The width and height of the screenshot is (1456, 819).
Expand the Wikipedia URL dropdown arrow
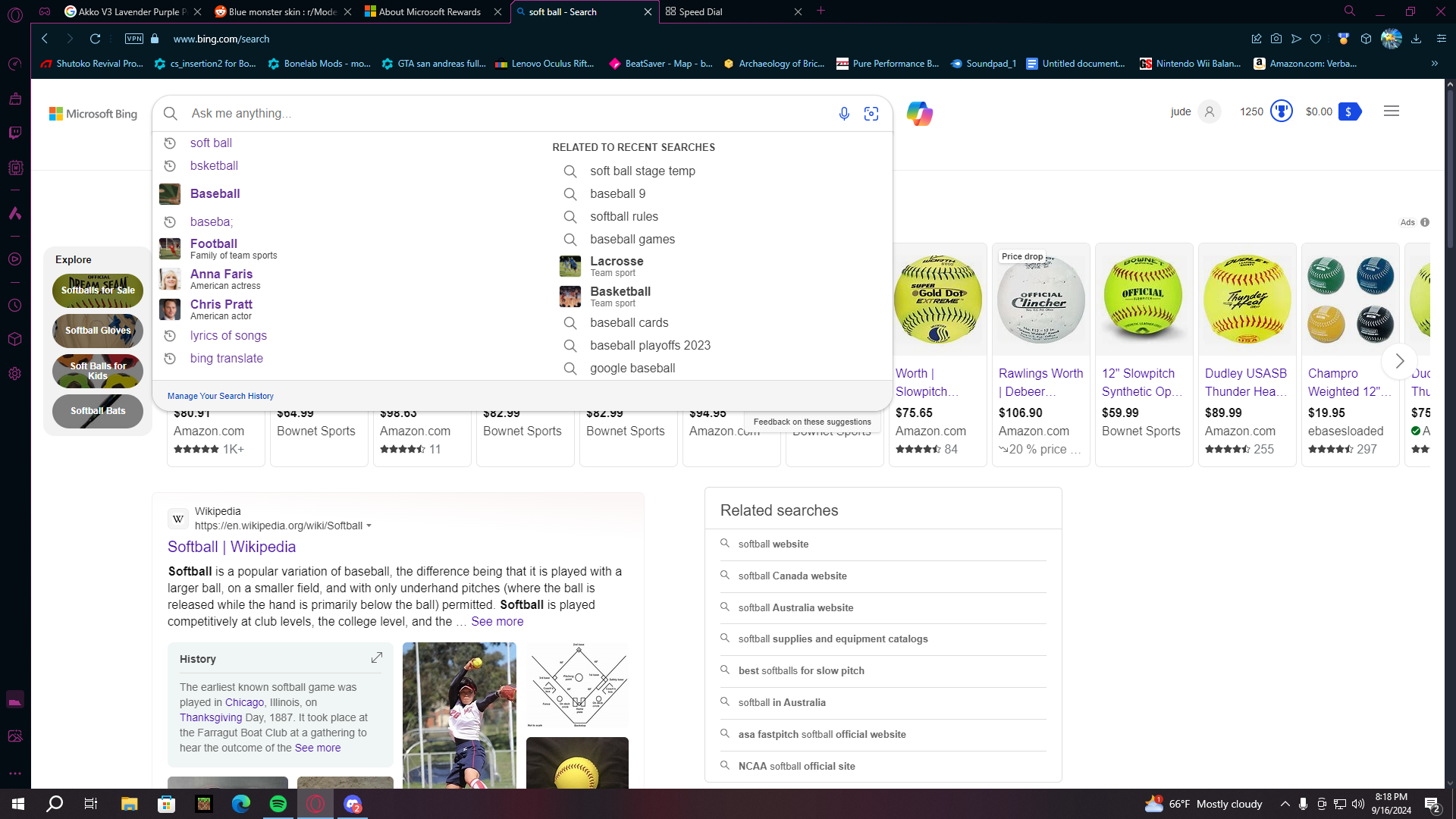pyautogui.click(x=369, y=526)
